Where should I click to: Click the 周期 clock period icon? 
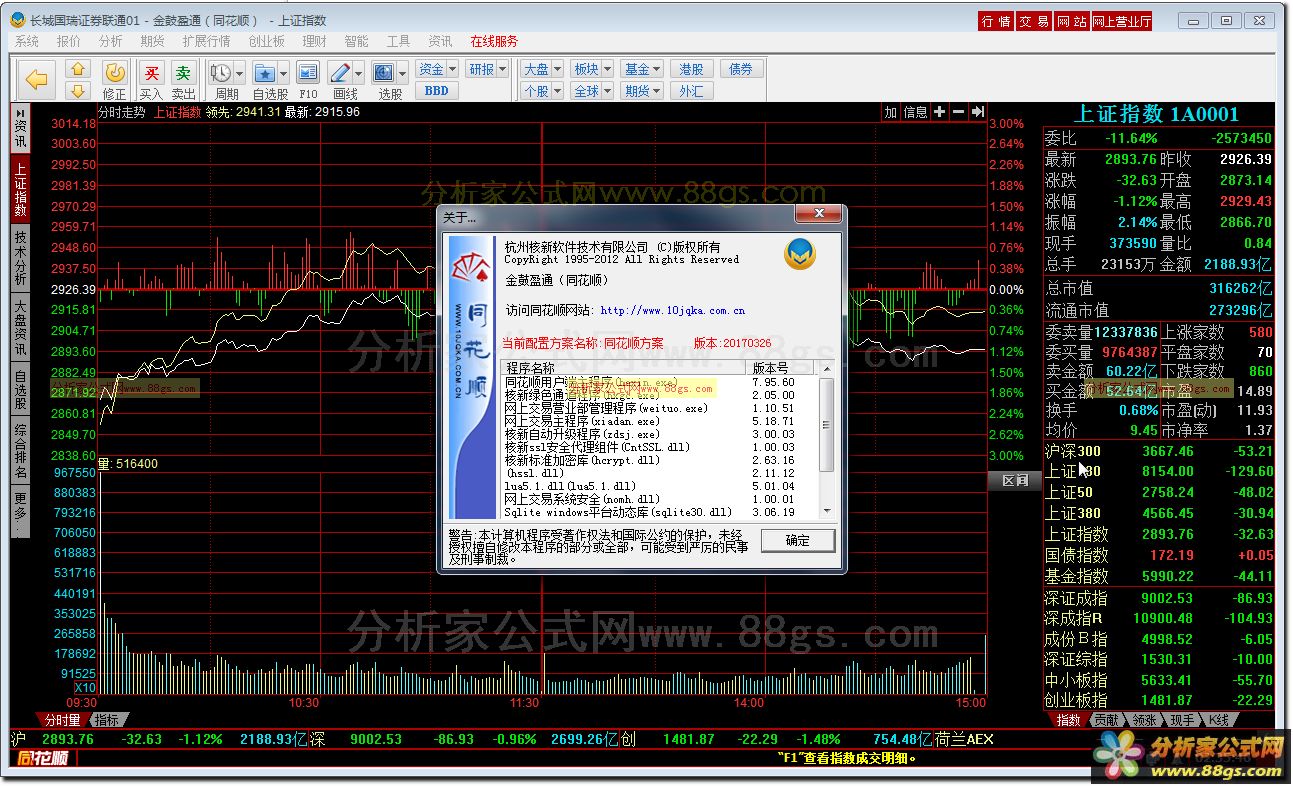[x=220, y=73]
